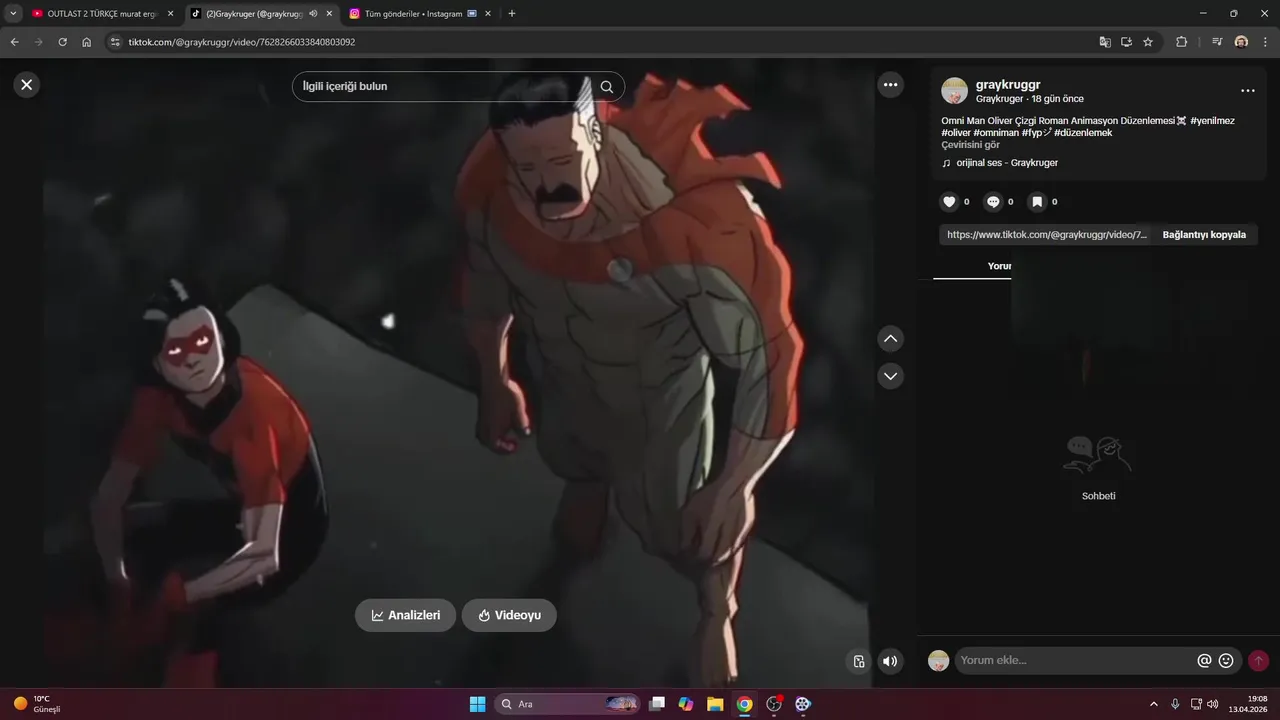Open the Chrome profile avatar

click(1241, 42)
